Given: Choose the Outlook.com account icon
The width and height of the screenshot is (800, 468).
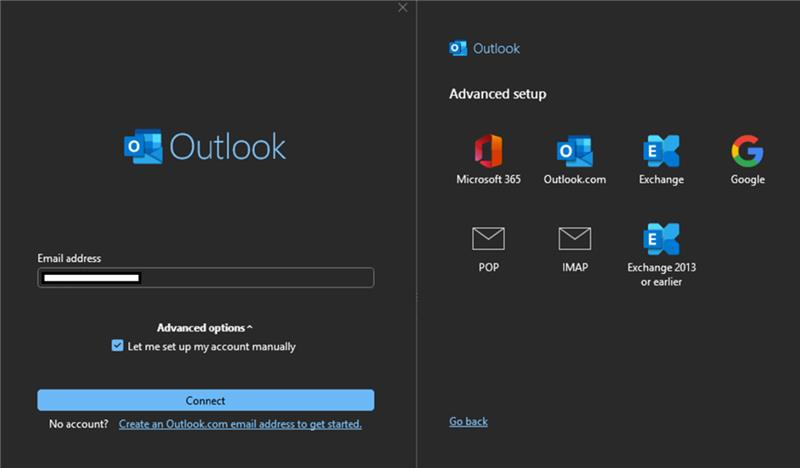Looking at the screenshot, I should pyautogui.click(x=574, y=151).
